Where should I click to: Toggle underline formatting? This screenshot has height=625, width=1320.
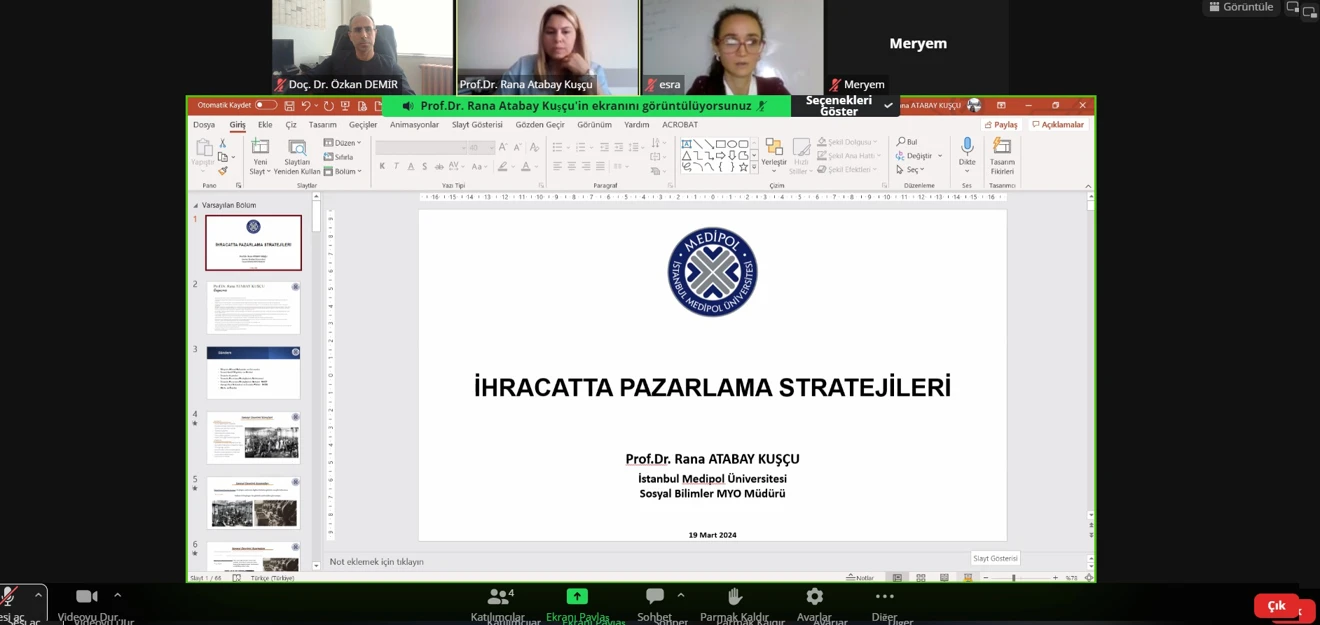(413, 165)
